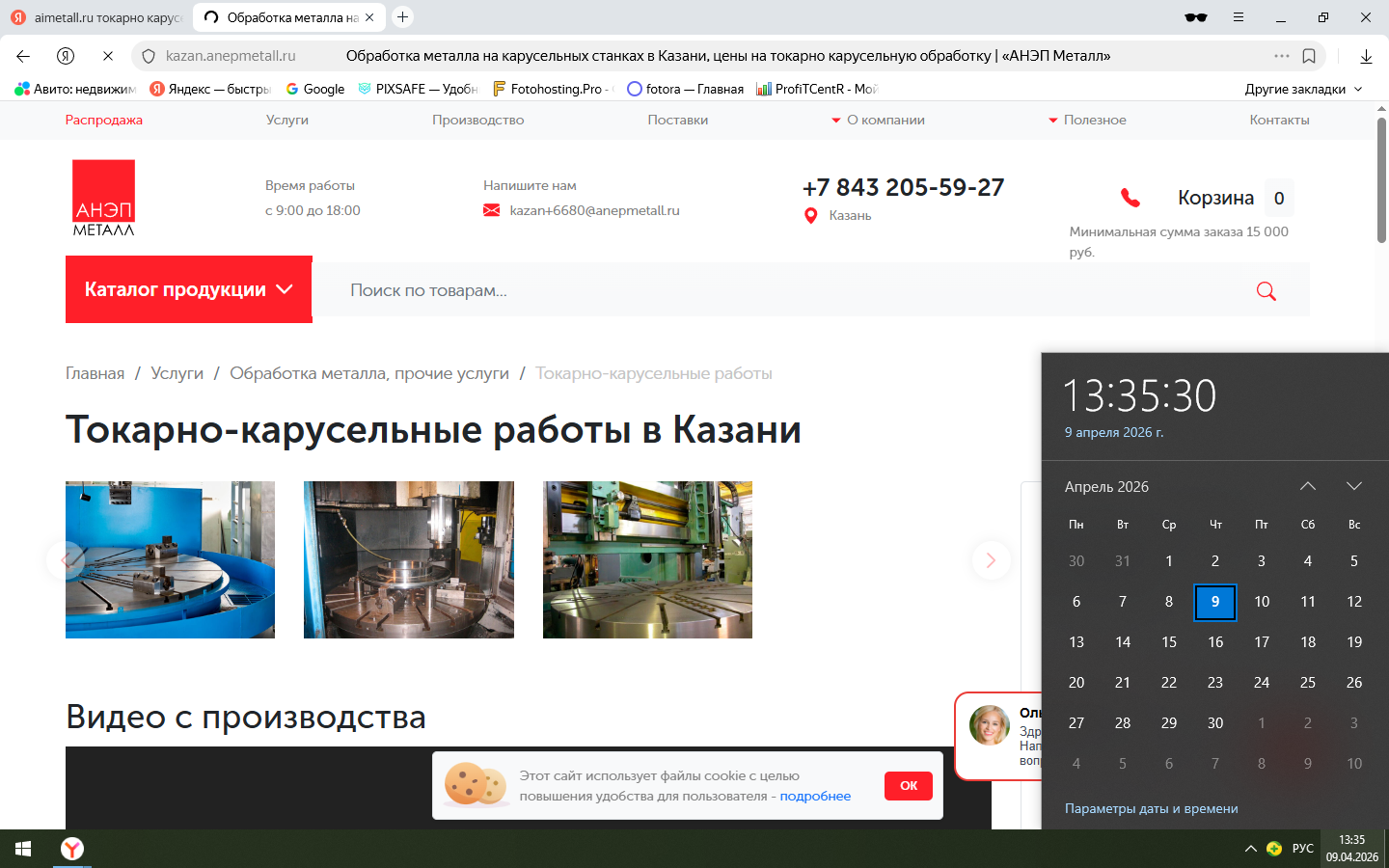1389x868 pixels.
Task: Open the browser downloads panel
Action: coord(1366,56)
